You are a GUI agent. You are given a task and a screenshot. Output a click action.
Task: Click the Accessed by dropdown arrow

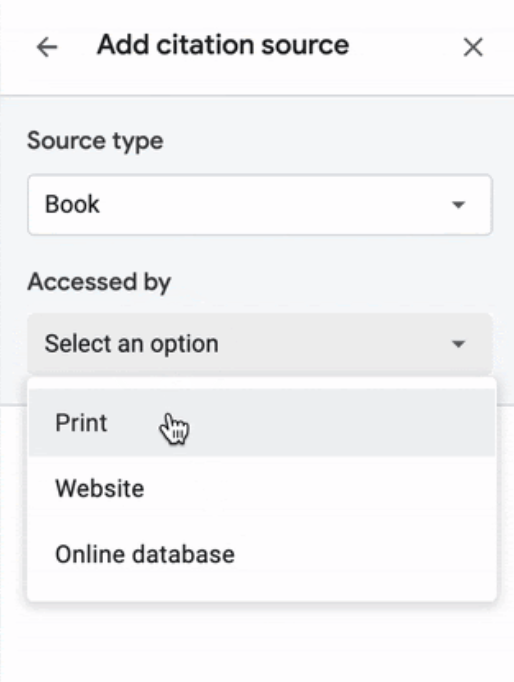[x=458, y=344]
